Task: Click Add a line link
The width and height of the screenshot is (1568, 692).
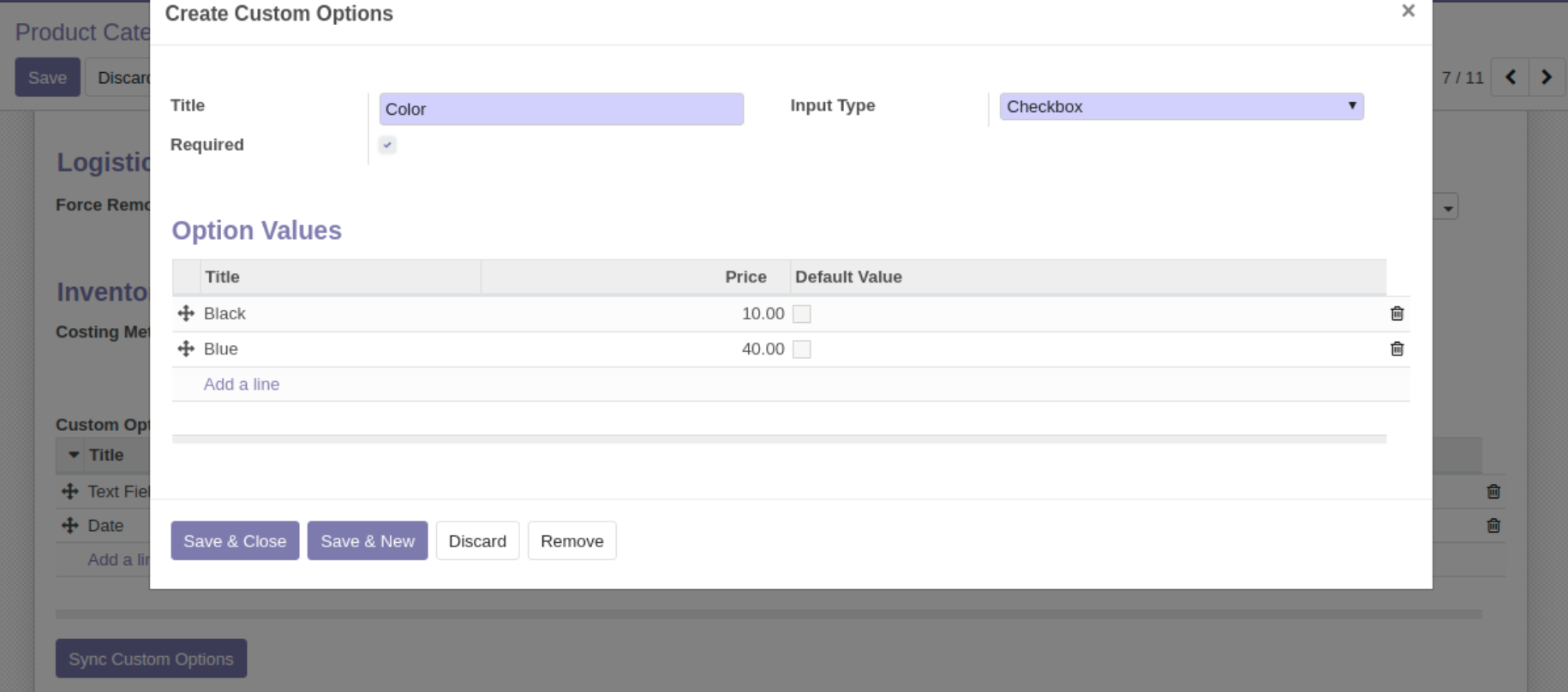Action: (x=241, y=385)
